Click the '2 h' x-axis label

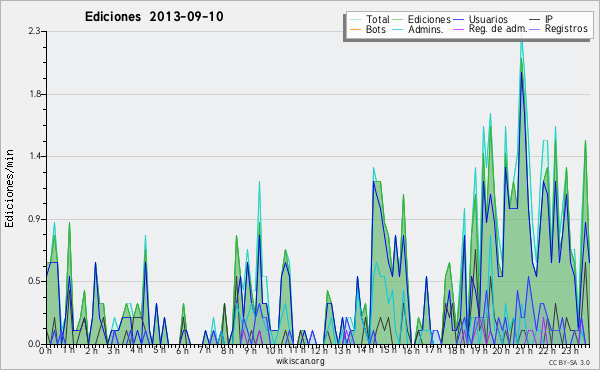(x=91, y=350)
